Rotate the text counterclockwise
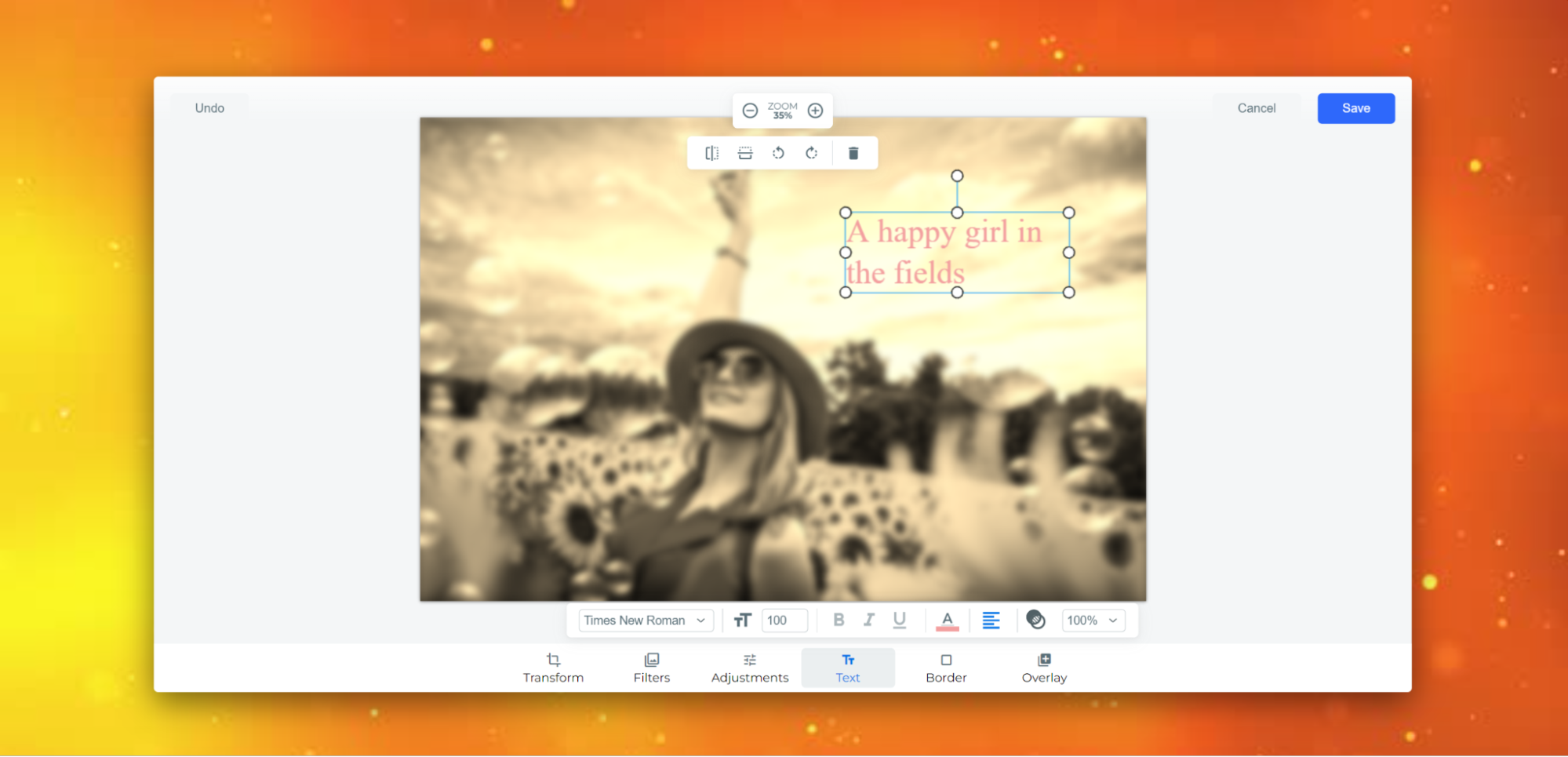The width and height of the screenshot is (1568, 757). 778,153
